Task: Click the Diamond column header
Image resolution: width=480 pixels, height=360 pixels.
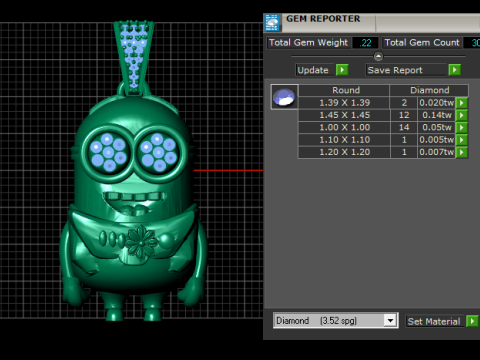Action: pyautogui.click(x=429, y=90)
